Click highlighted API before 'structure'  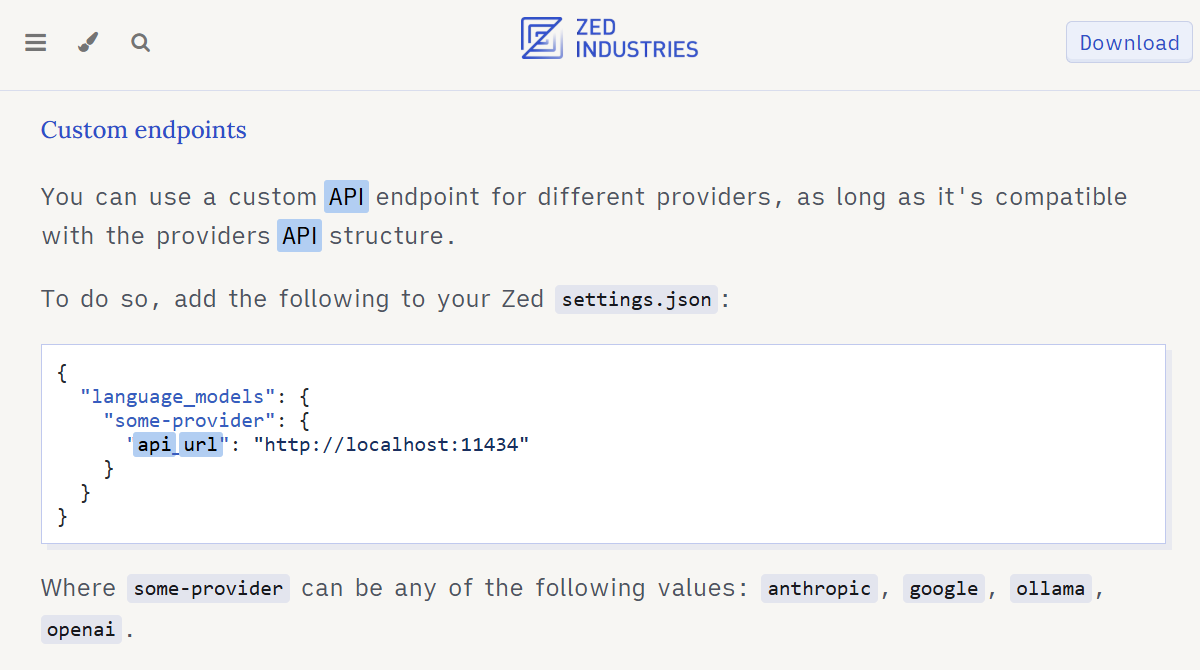point(299,236)
